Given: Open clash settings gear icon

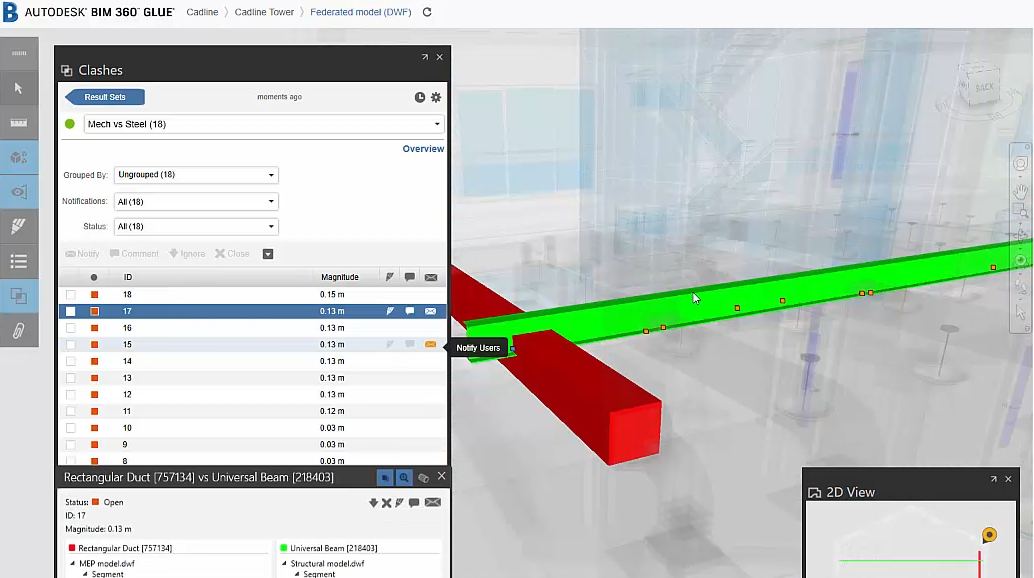Looking at the screenshot, I should pos(436,98).
